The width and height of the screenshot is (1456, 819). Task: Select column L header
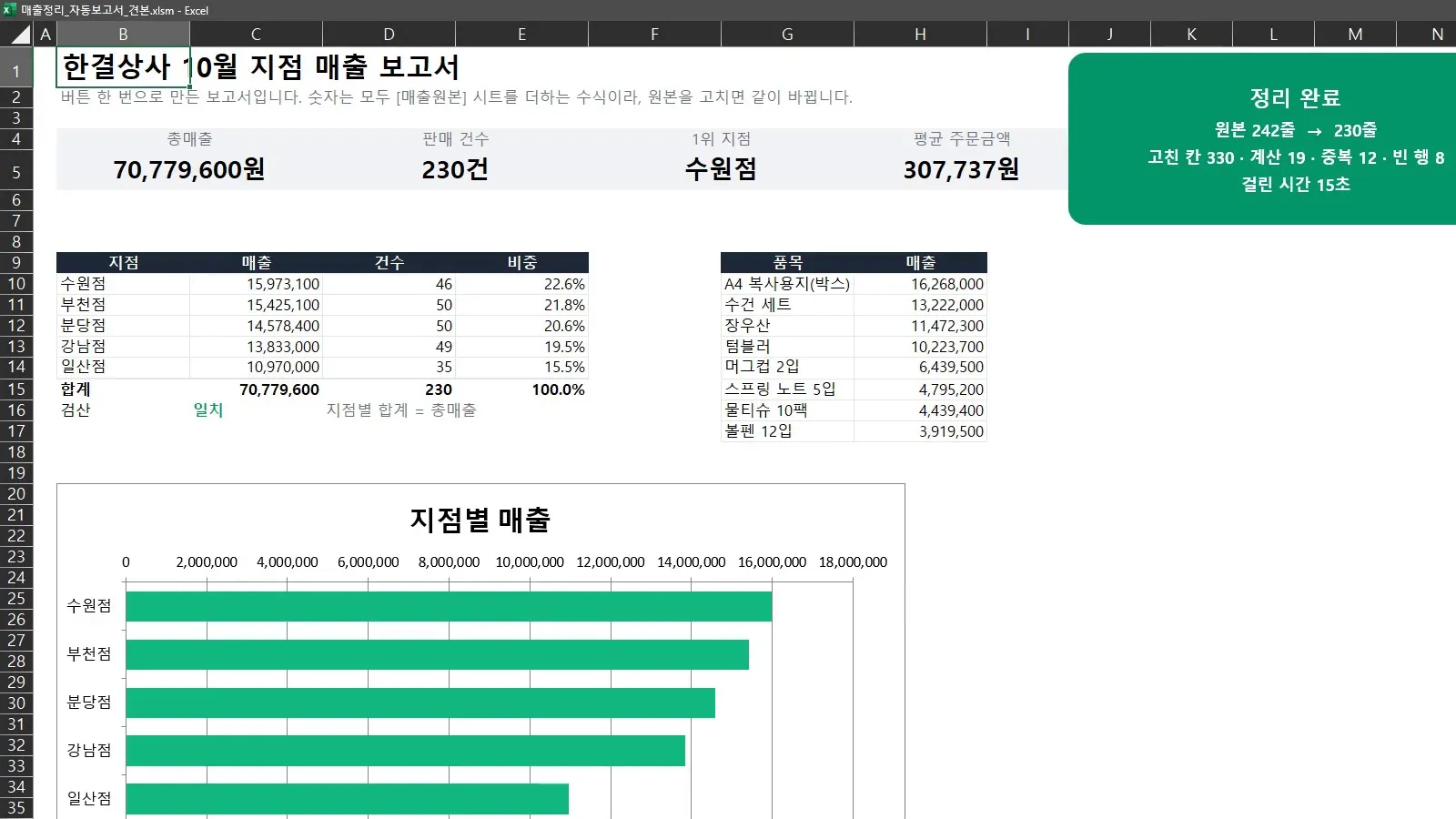[x=1273, y=35]
